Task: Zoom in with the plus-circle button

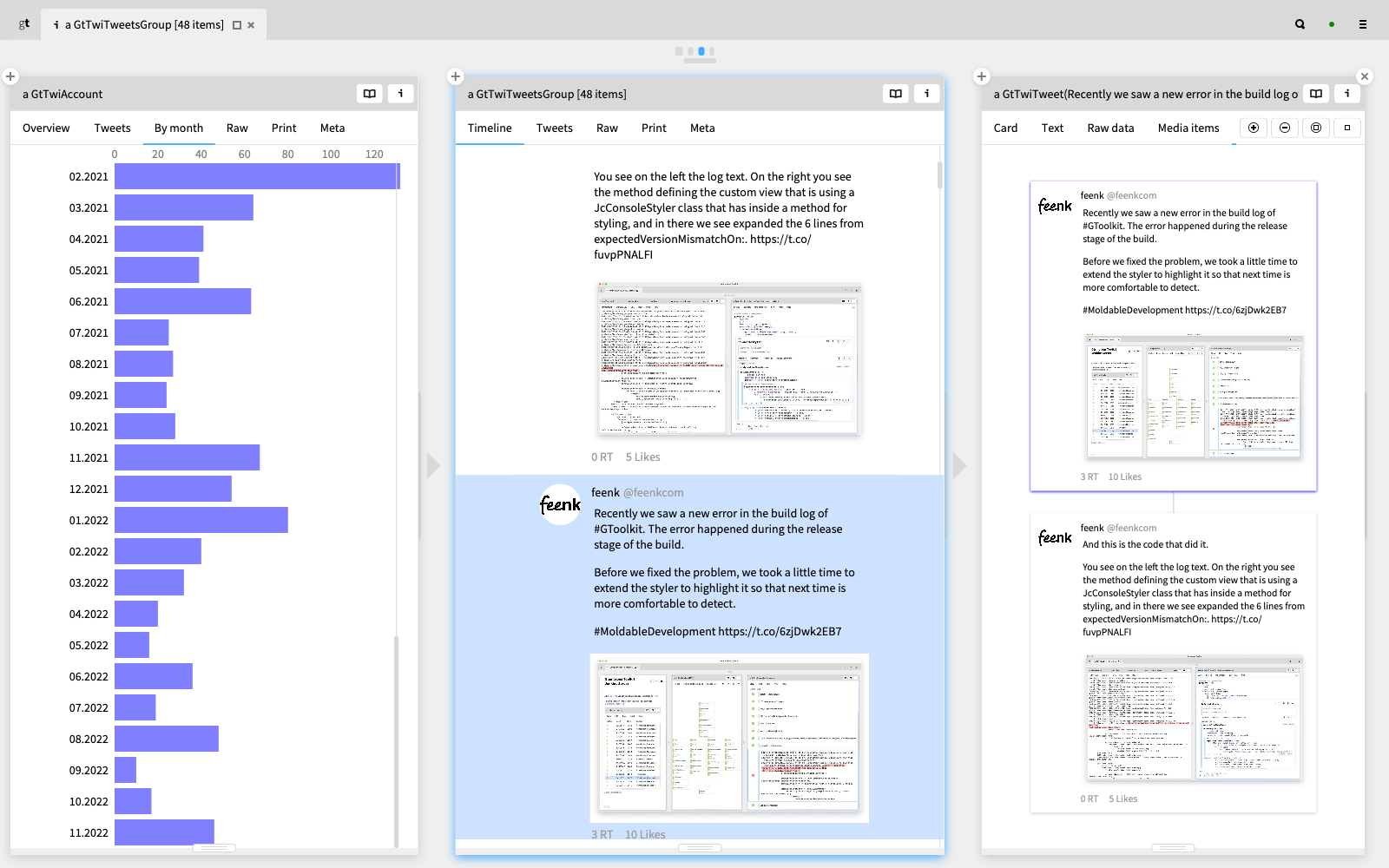Action: tap(1254, 128)
